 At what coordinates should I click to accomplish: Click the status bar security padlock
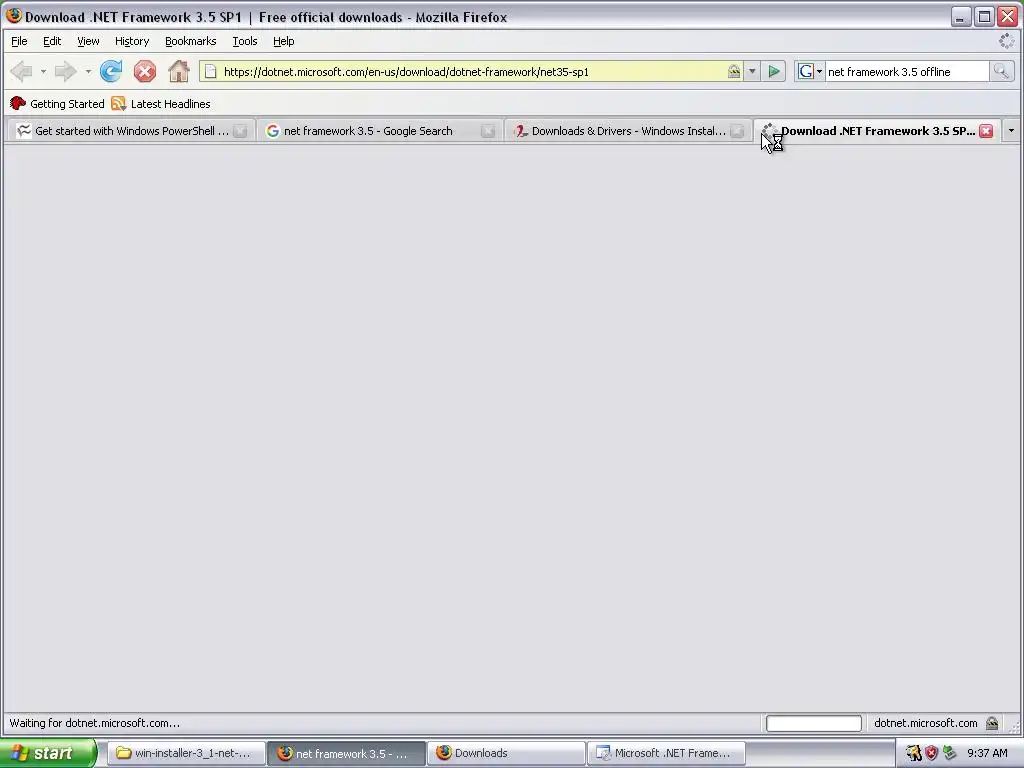click(x=992, y=723)
